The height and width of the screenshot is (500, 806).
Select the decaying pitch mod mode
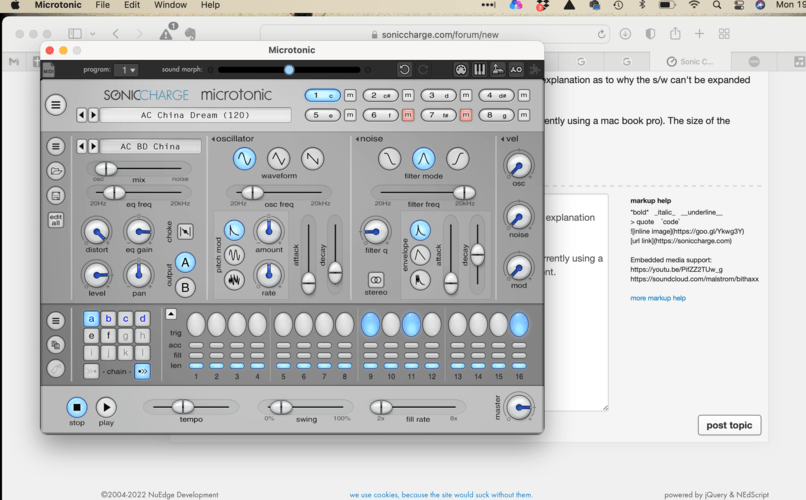pyautogui.click(x=234, y=230)
